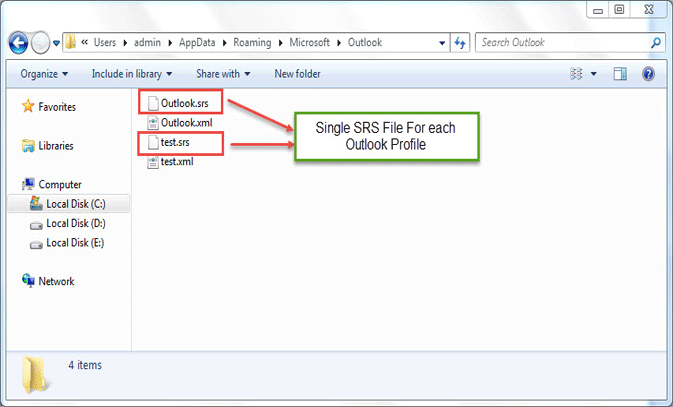Select the Users breadcrumb segment
The width and height of the screenshot is (673, 407).
(105, 42)
